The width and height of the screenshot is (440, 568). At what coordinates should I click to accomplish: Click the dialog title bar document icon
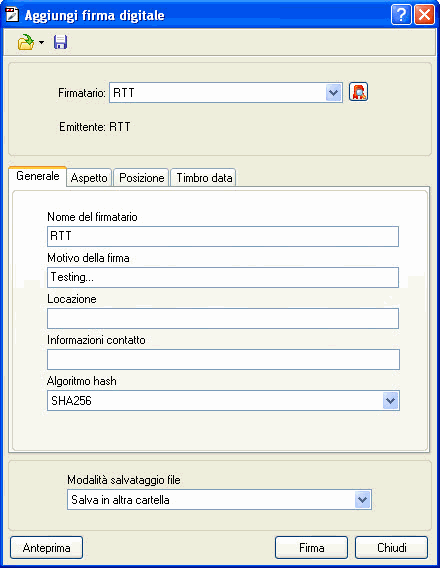[x=12, y=15]
